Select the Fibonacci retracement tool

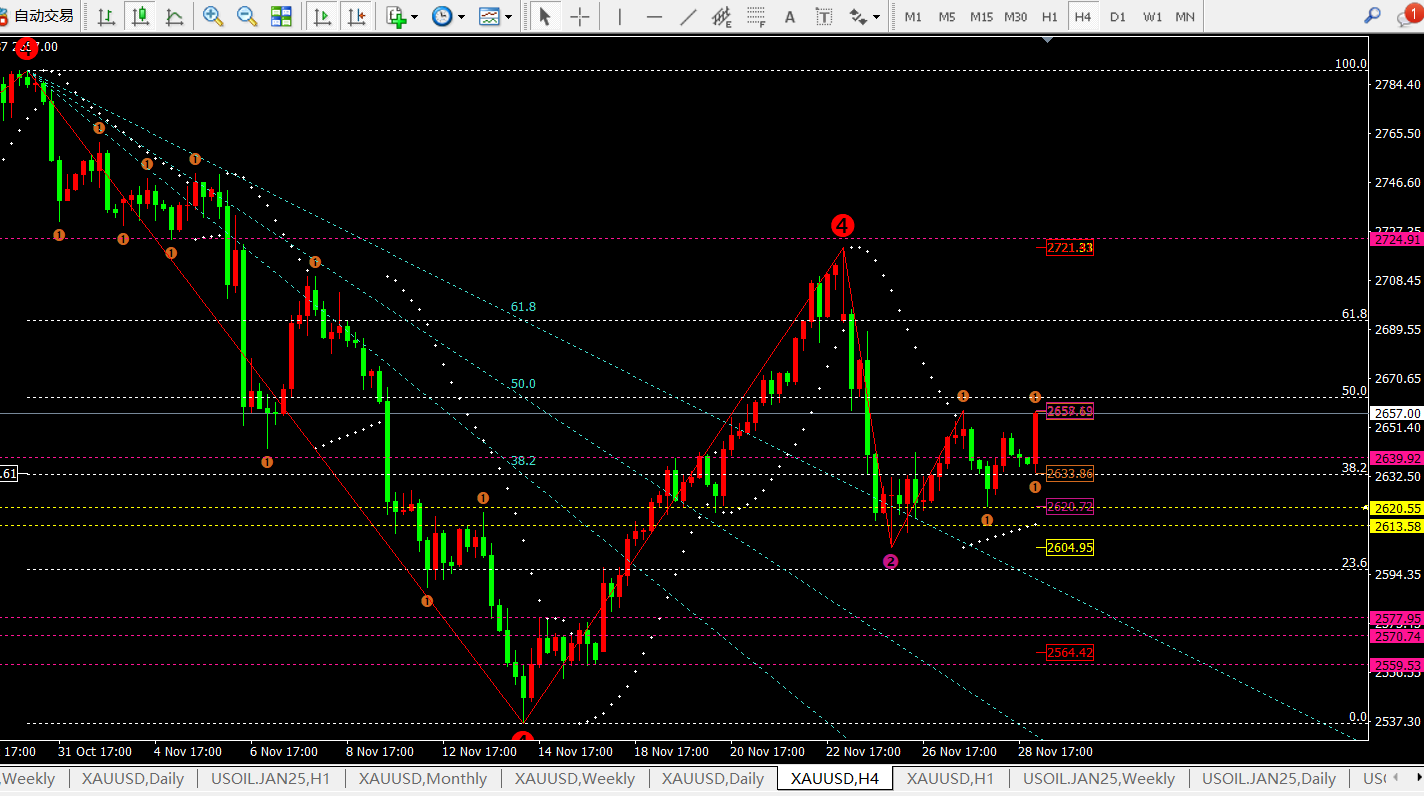pyautogui.click(x=756, y=16)
